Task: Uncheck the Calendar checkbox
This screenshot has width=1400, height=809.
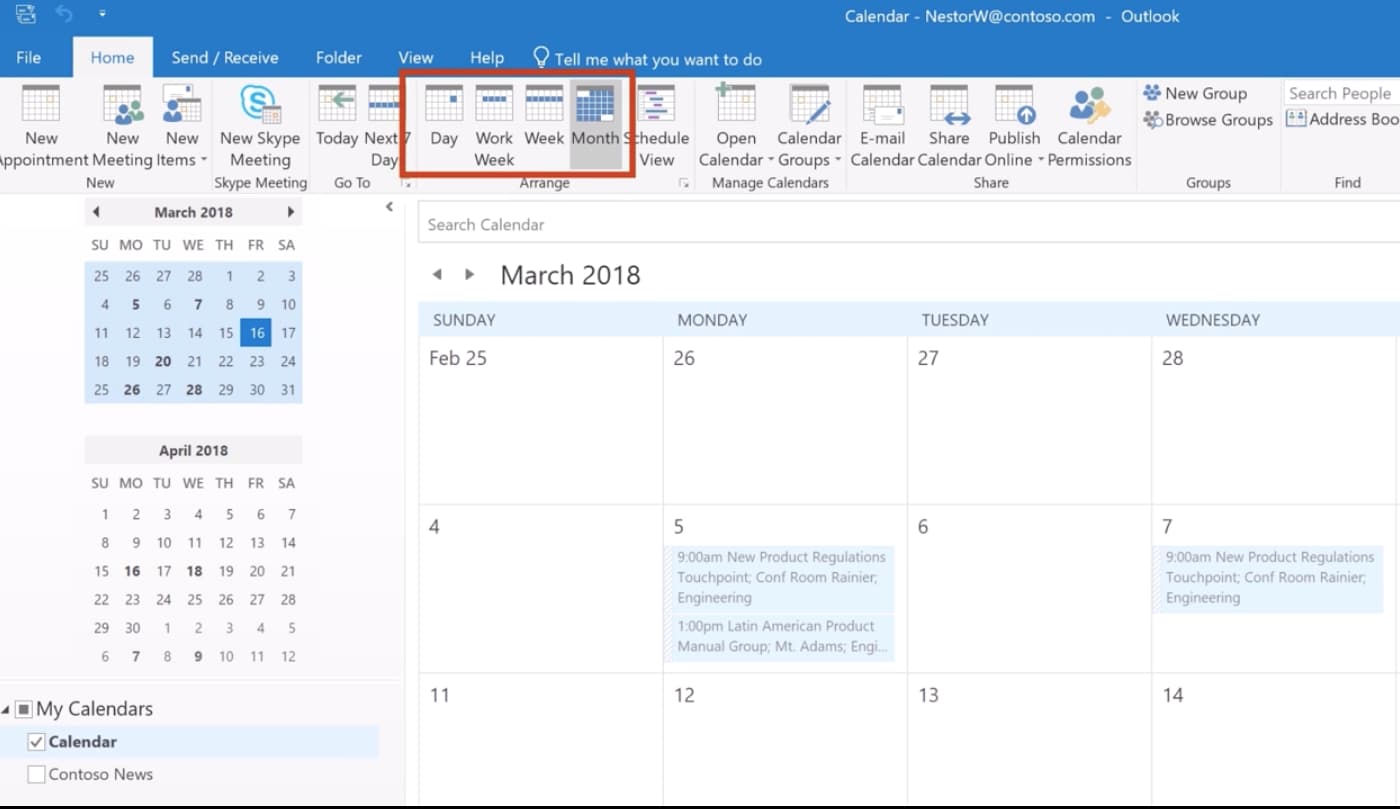Action: 37,742
